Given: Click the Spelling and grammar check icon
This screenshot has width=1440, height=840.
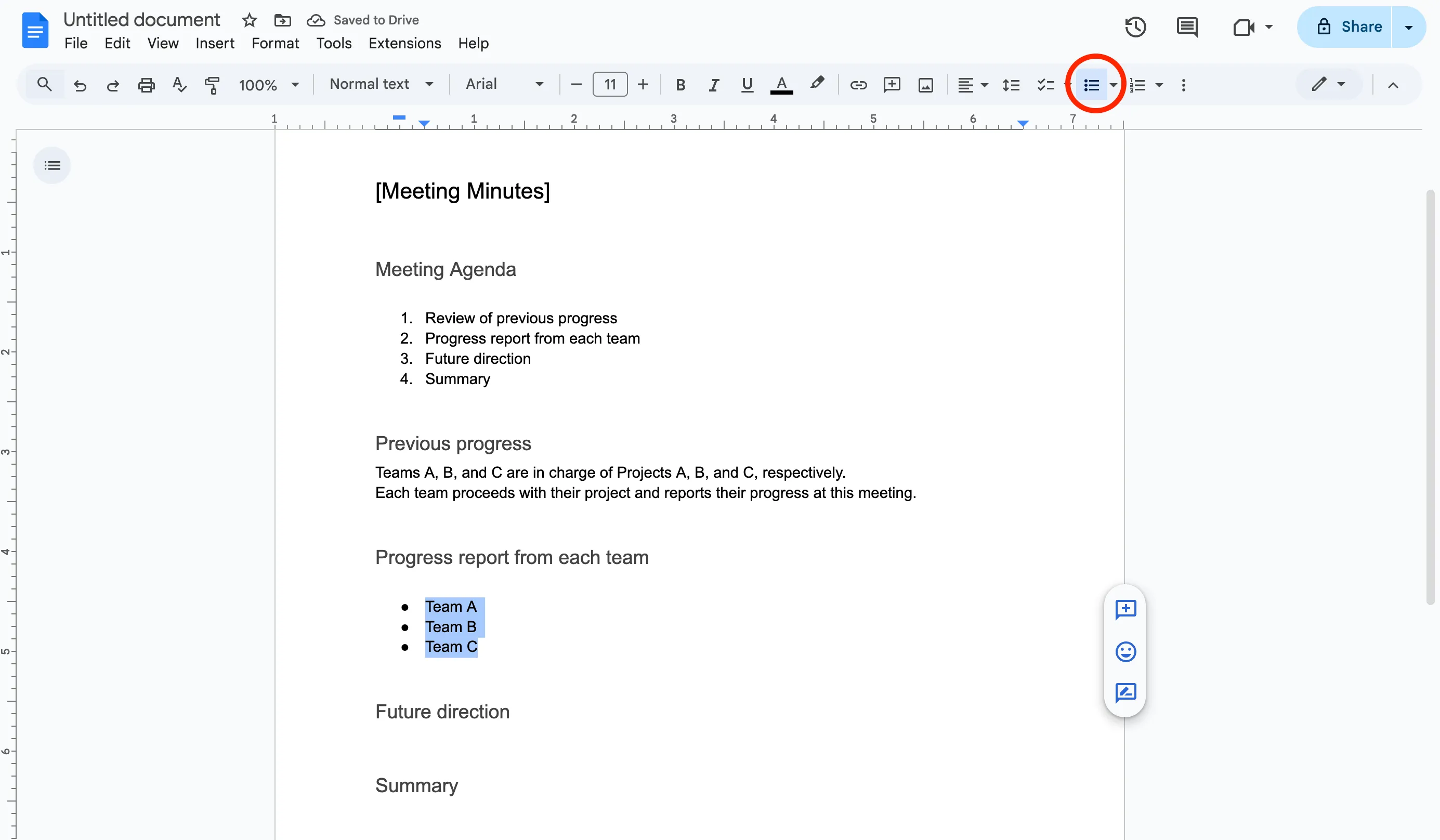Looking at the screenshot, I should tap(179, 85).
